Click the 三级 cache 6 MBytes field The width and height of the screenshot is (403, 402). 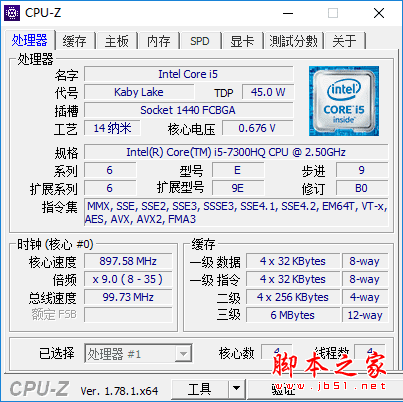click(x=293, y=315)
